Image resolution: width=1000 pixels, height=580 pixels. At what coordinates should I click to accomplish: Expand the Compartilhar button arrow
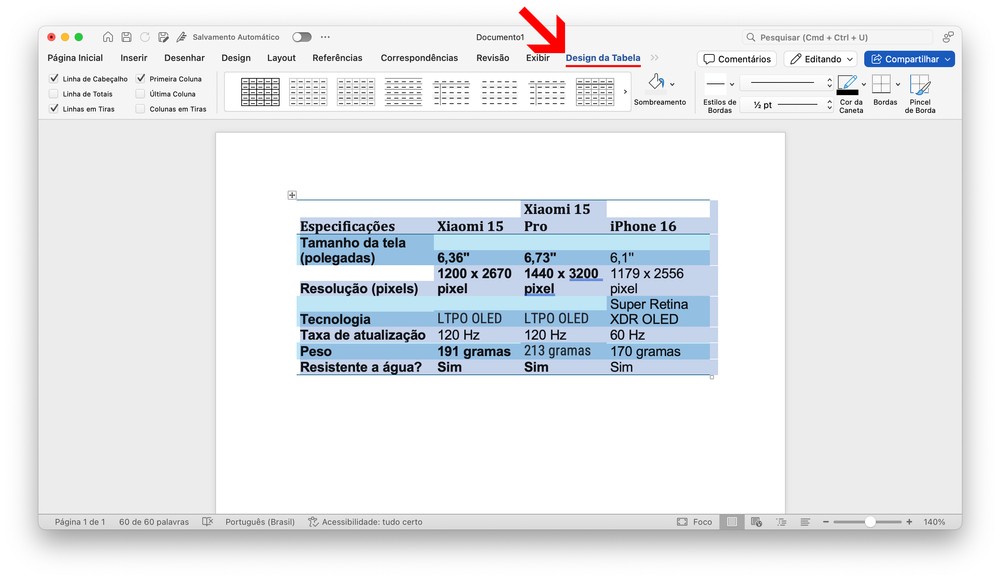click(947, 59)
